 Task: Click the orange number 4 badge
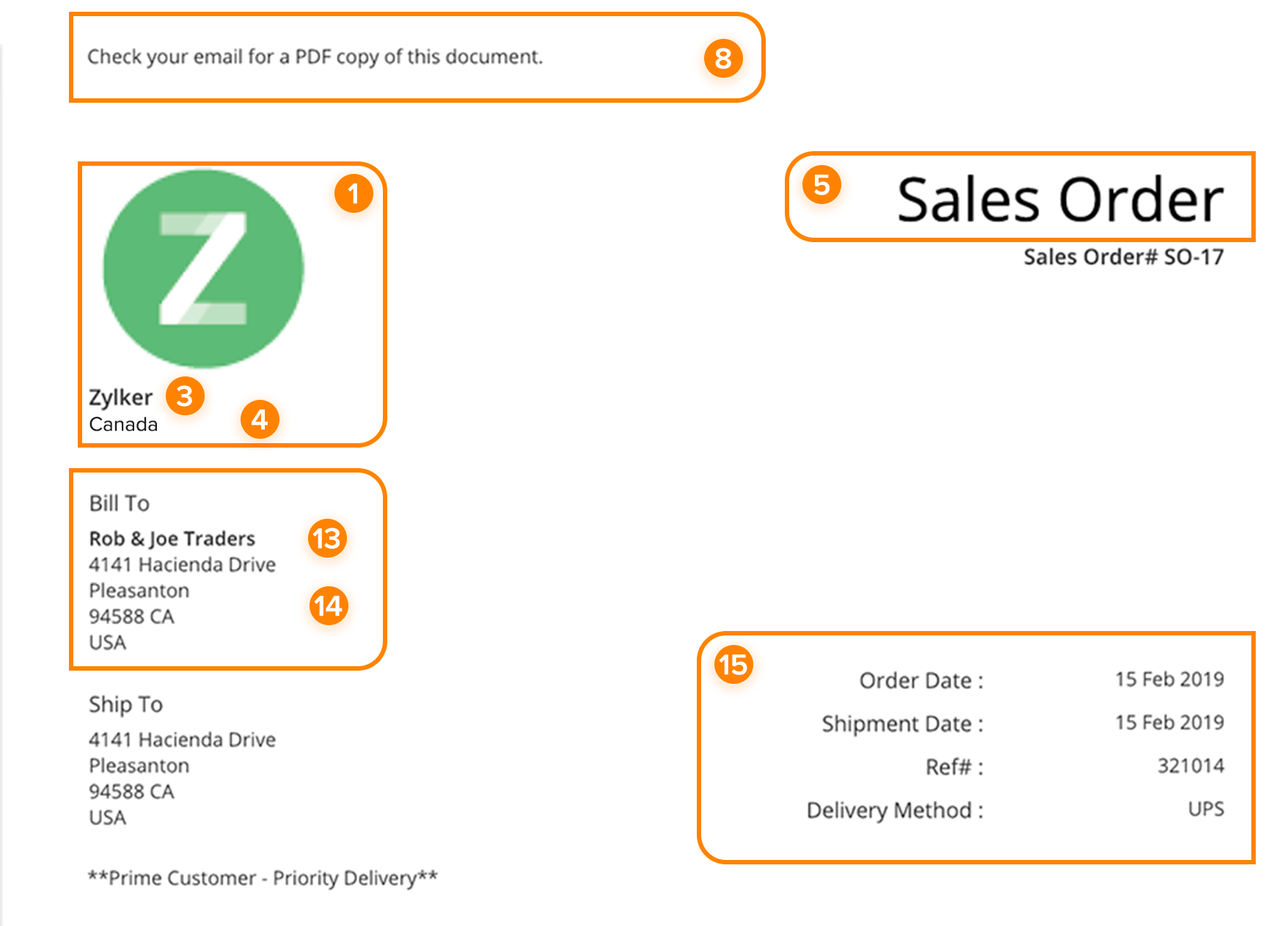[x=260, y=420]
